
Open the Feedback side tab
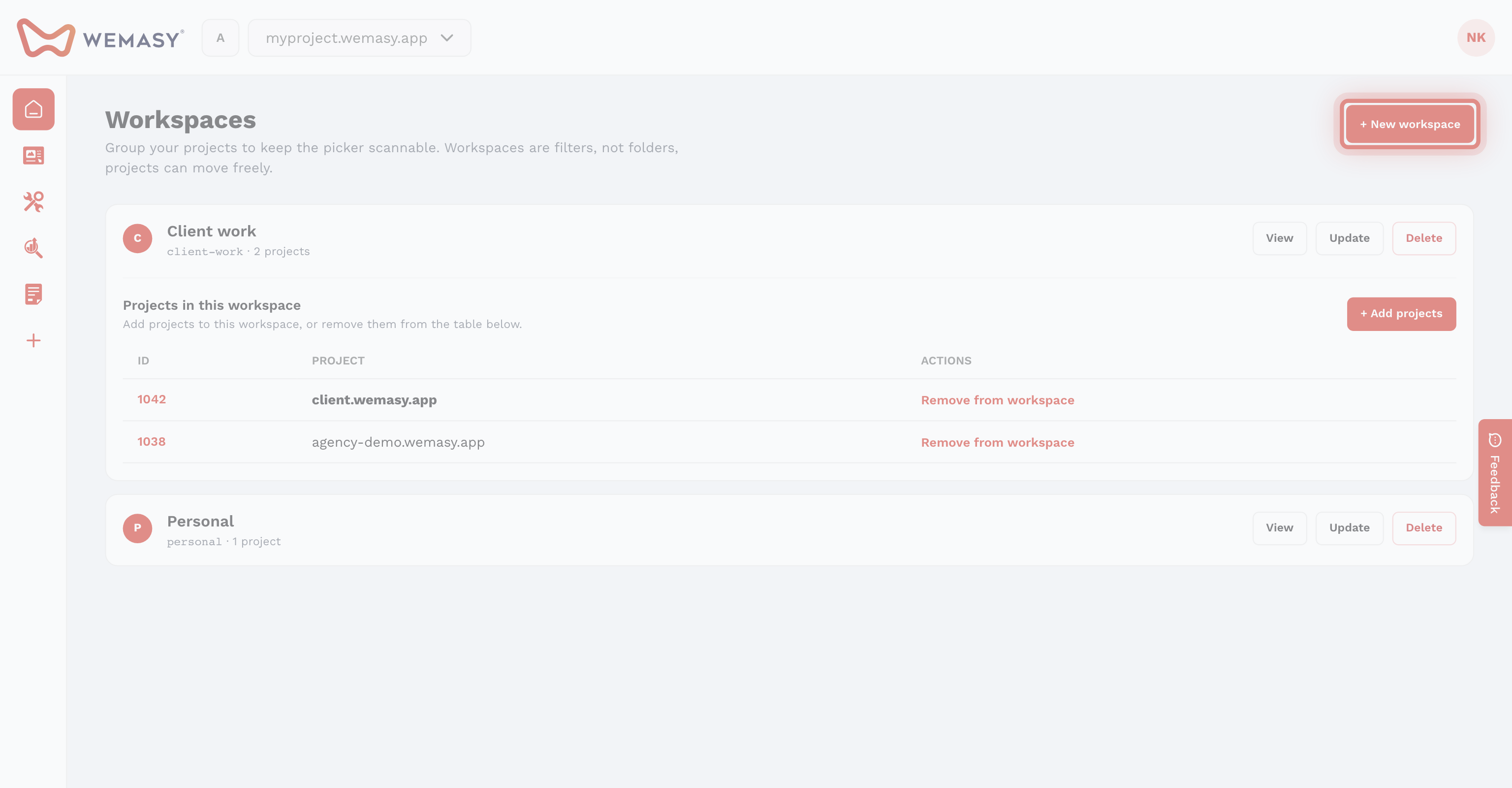[1495, 473]
